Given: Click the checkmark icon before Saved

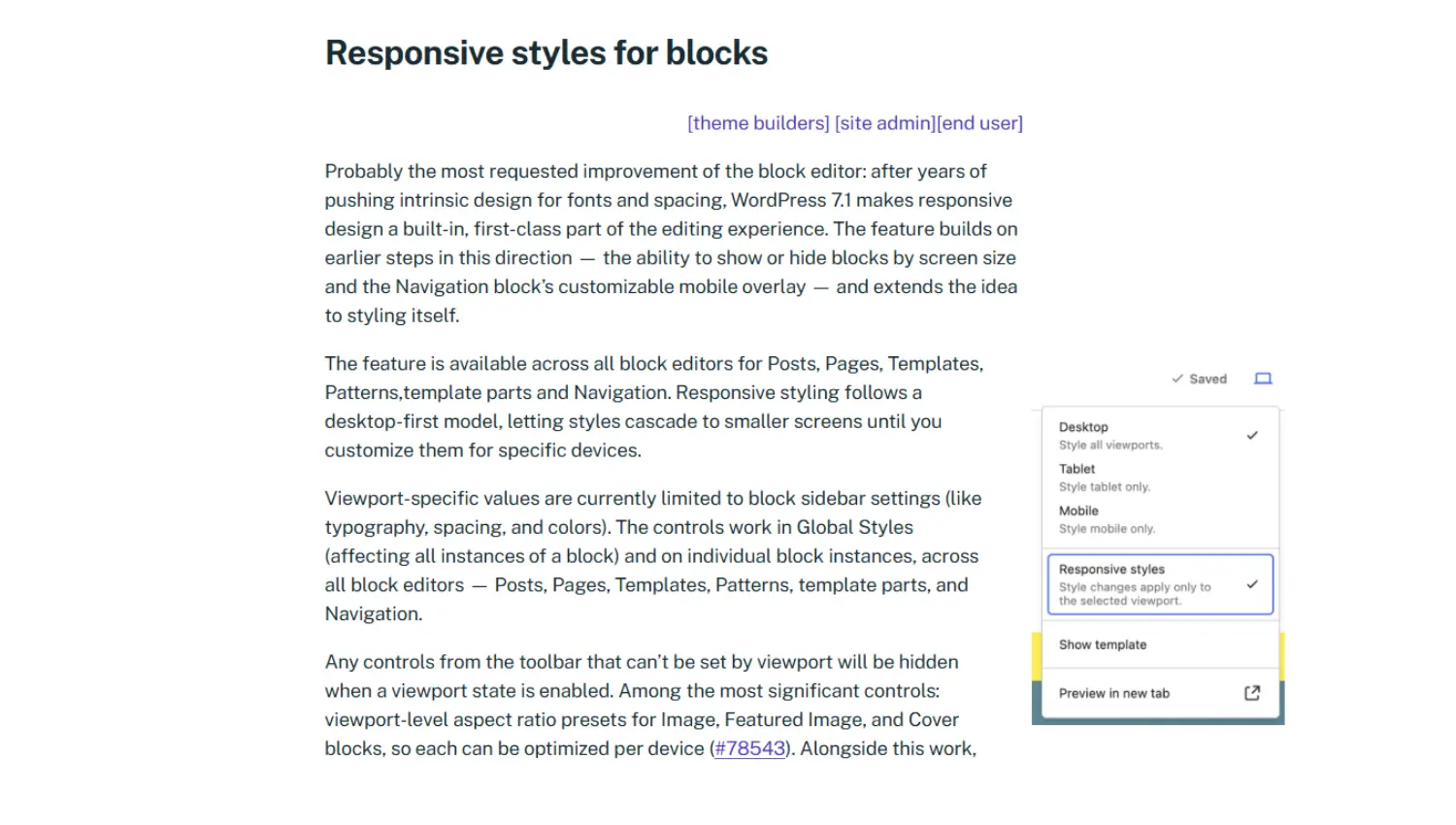Looking at the screenshot, I should coord(1177,379).
